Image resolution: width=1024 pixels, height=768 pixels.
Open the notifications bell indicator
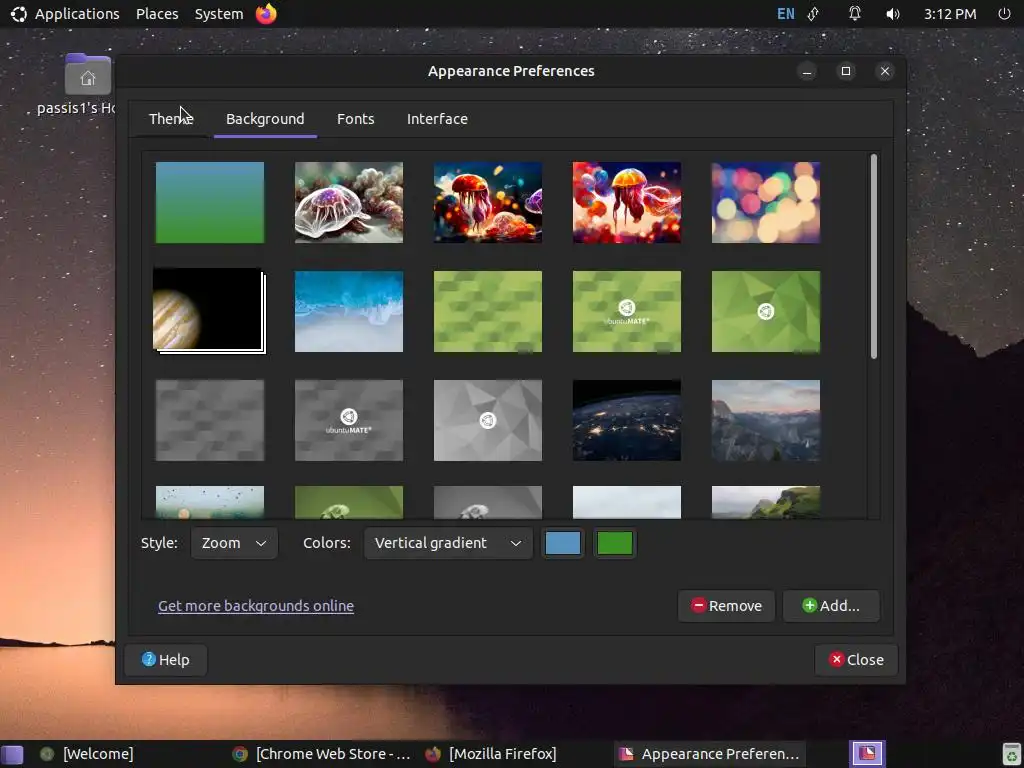pos(854,14)
